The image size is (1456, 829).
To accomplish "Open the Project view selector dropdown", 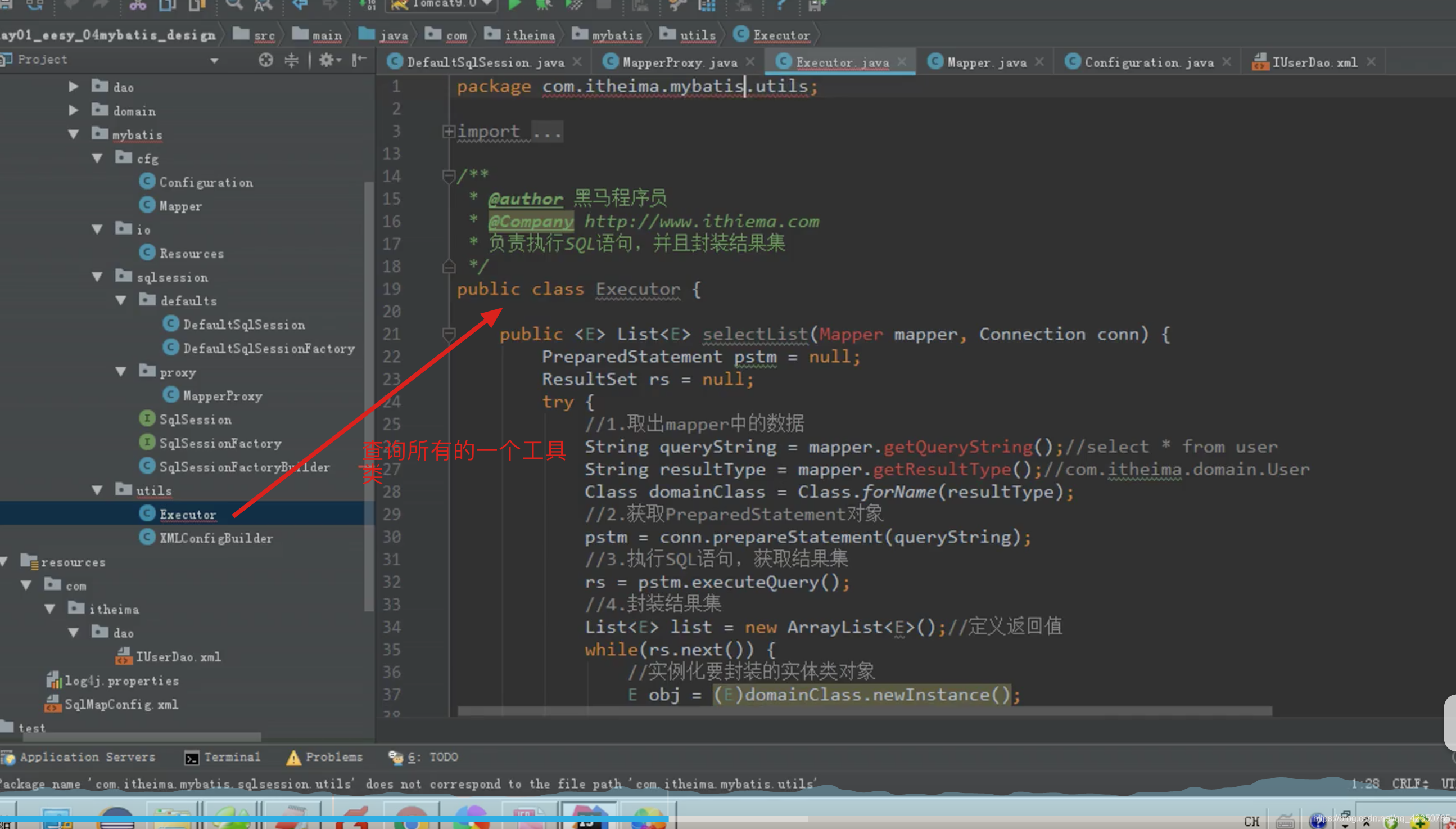I will point(214,61).
